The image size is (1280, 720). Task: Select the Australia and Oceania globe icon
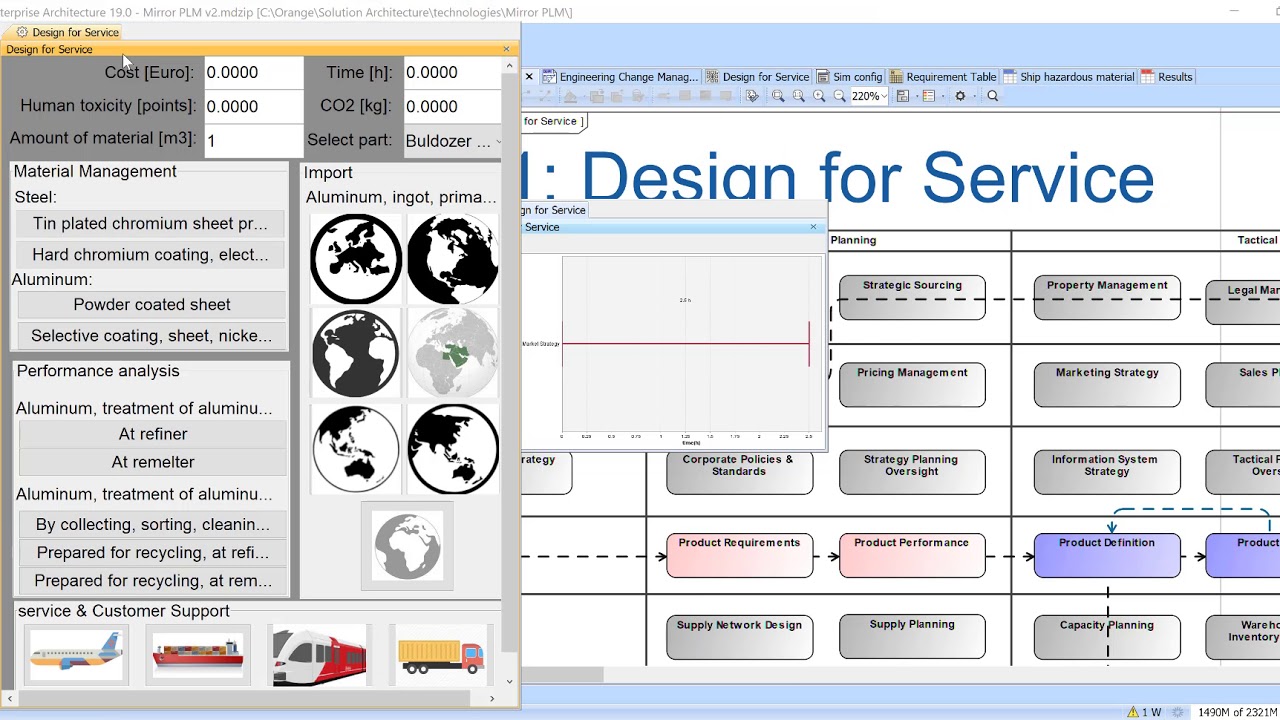tap(356, 448)
